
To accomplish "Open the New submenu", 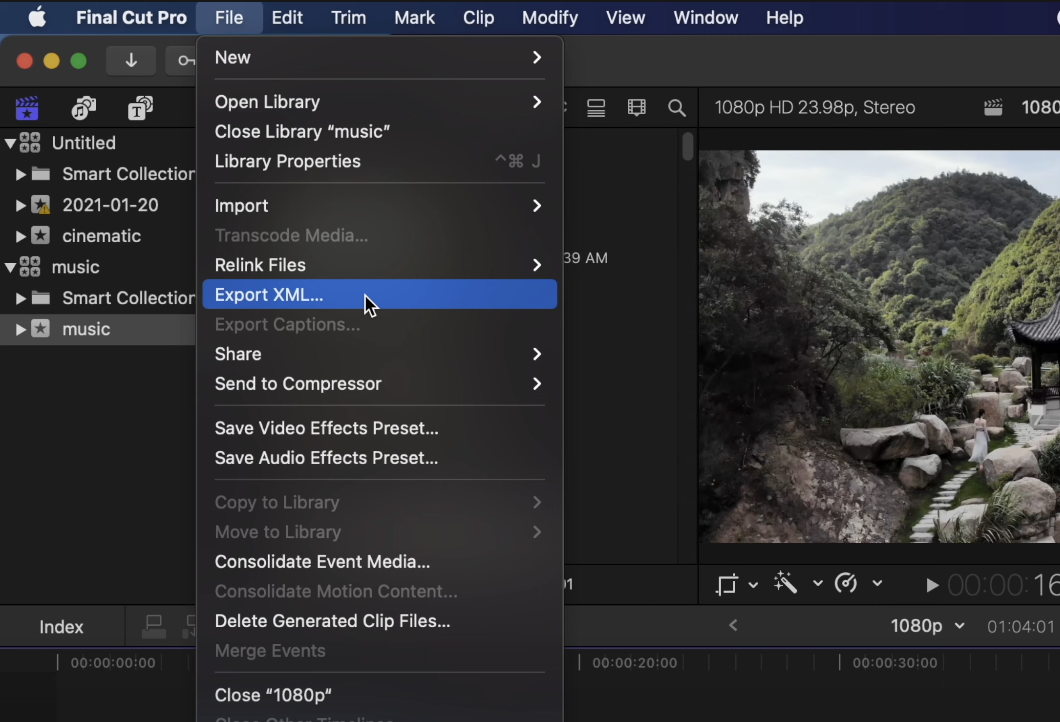I will tap(379, 57).
